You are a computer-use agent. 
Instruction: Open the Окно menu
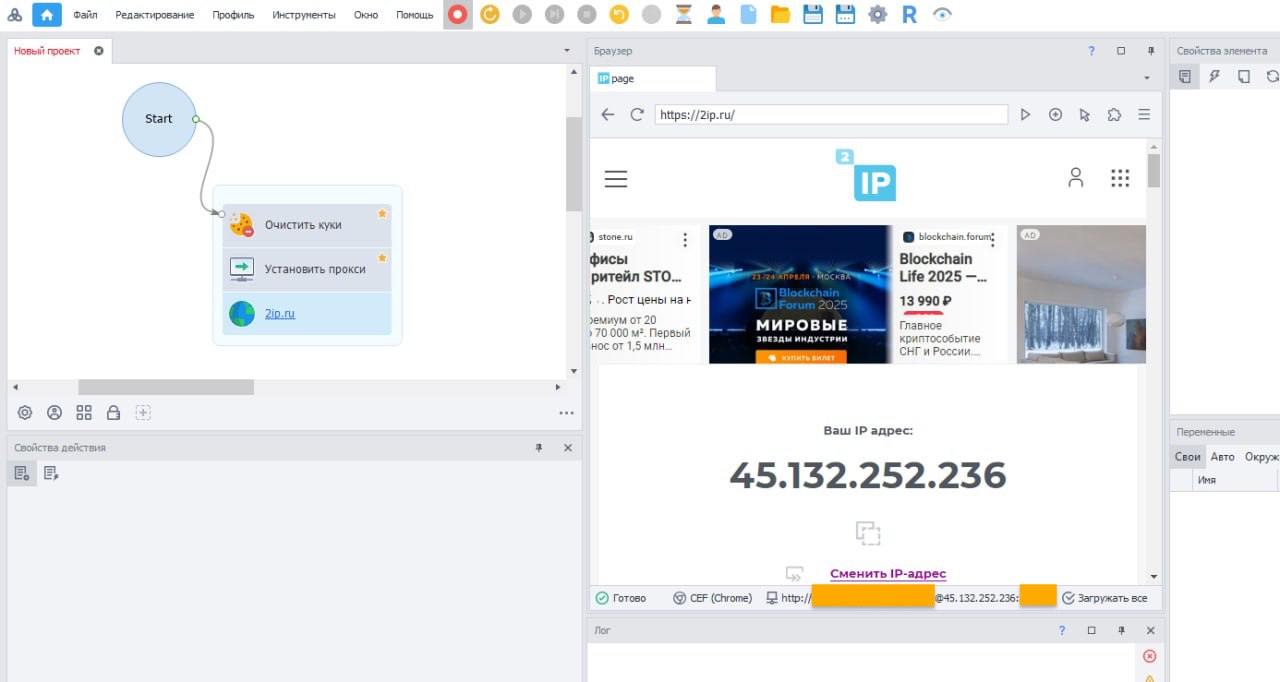(366, 15)
